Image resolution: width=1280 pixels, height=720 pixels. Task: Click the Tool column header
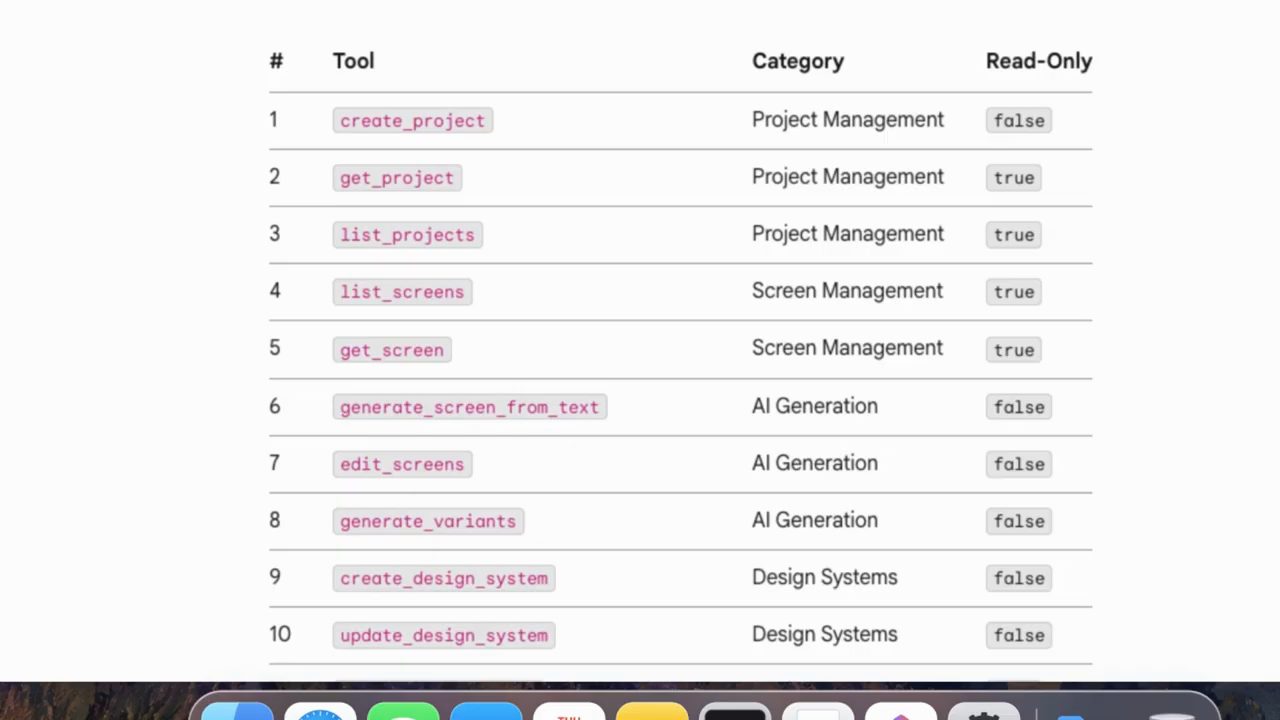coord(353,61)
